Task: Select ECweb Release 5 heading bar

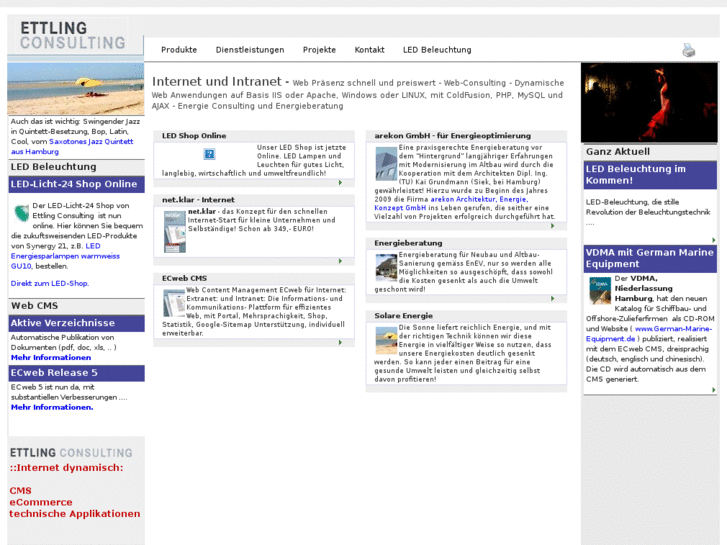Action: (x=77, y=373)
